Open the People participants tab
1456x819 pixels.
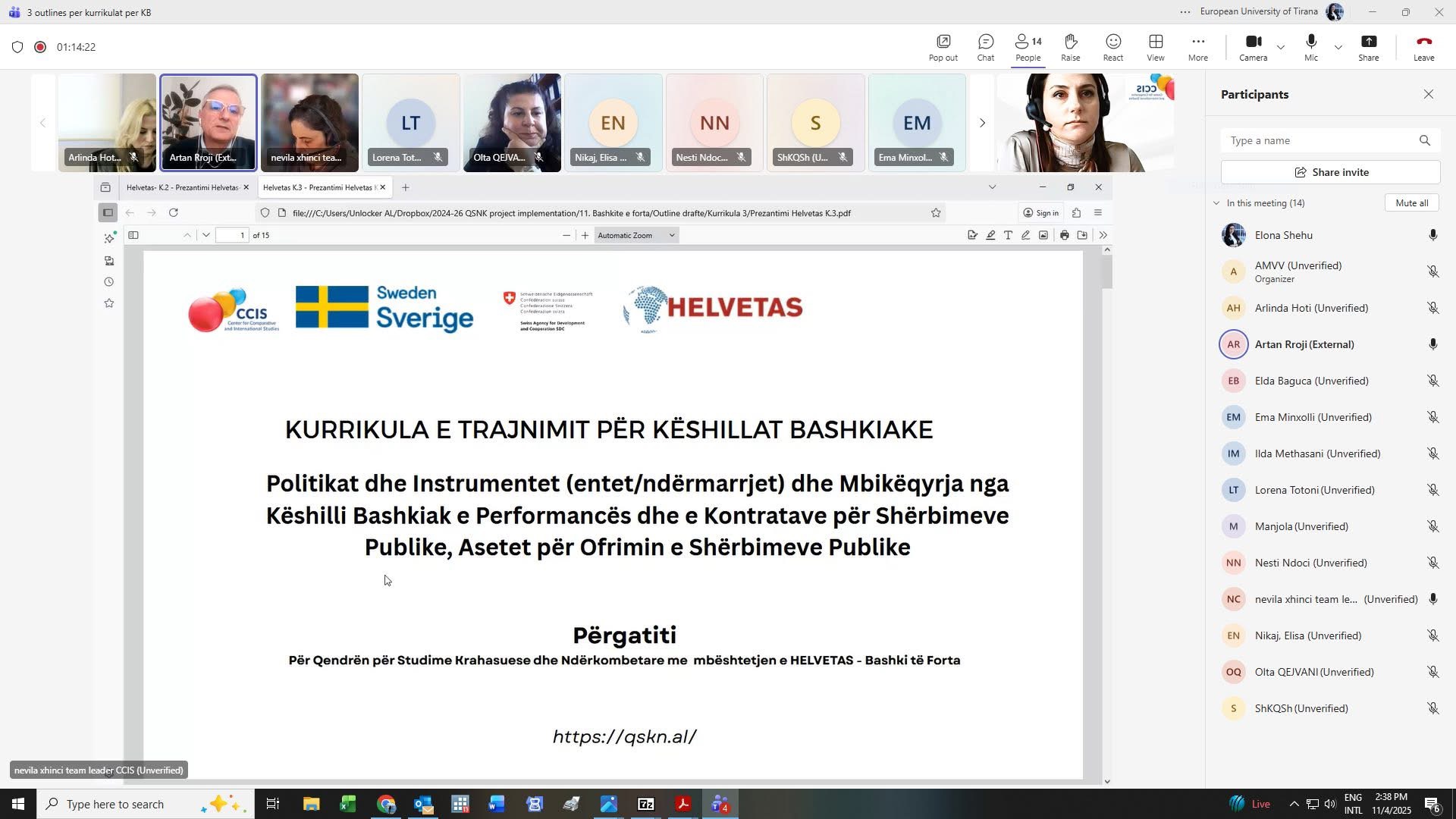click(x=1028, y=47)
